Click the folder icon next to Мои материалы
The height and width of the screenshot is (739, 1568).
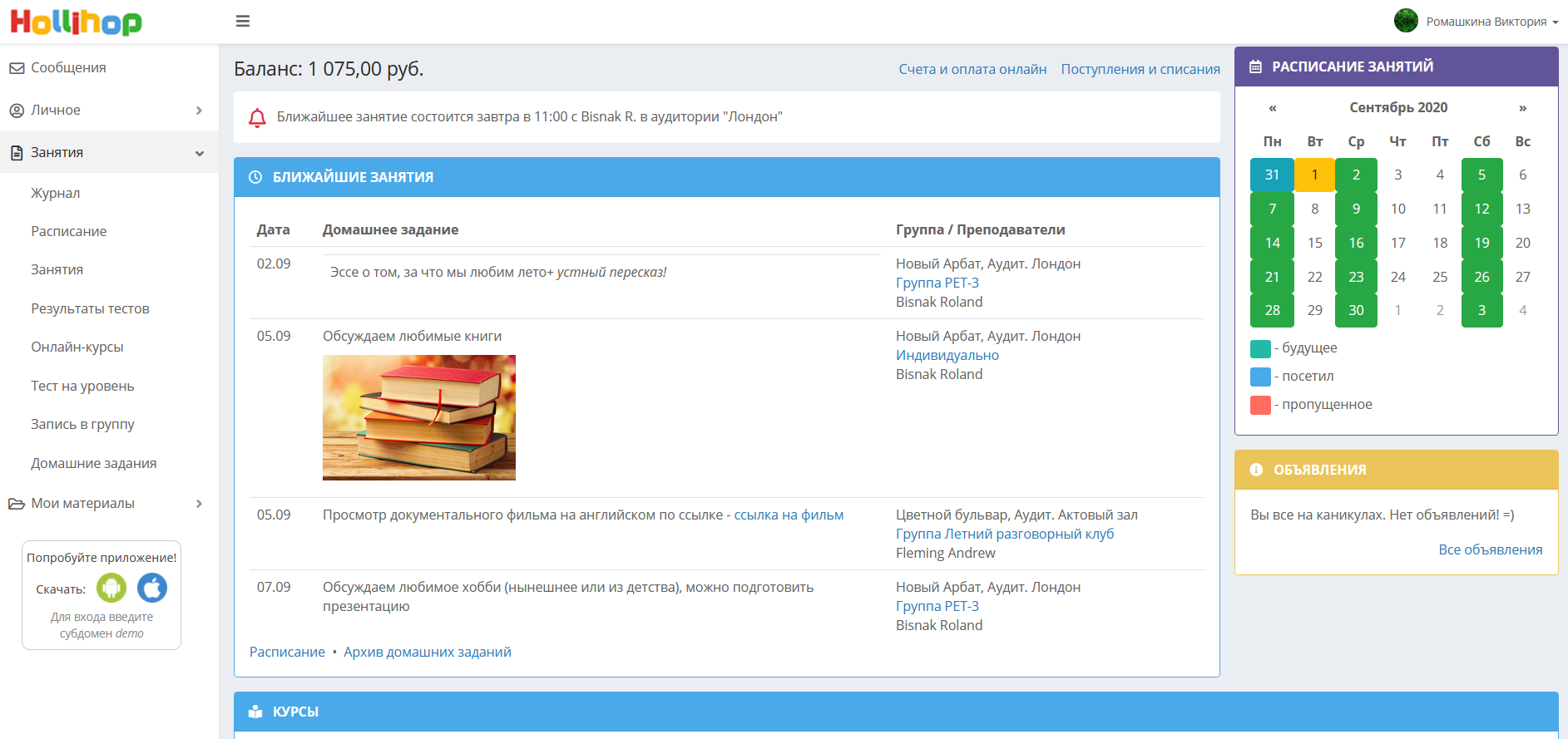[x=17, y=504]
